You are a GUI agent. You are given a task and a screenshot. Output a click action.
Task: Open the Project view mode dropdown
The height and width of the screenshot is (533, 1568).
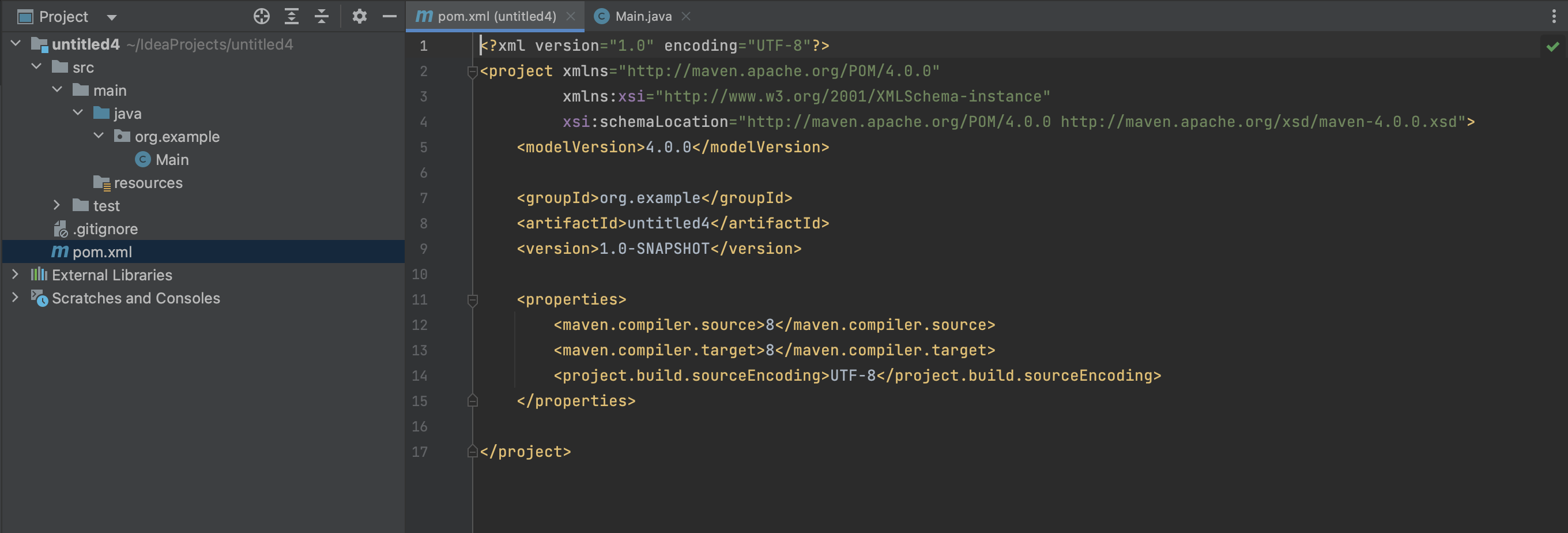click(111, 17)
